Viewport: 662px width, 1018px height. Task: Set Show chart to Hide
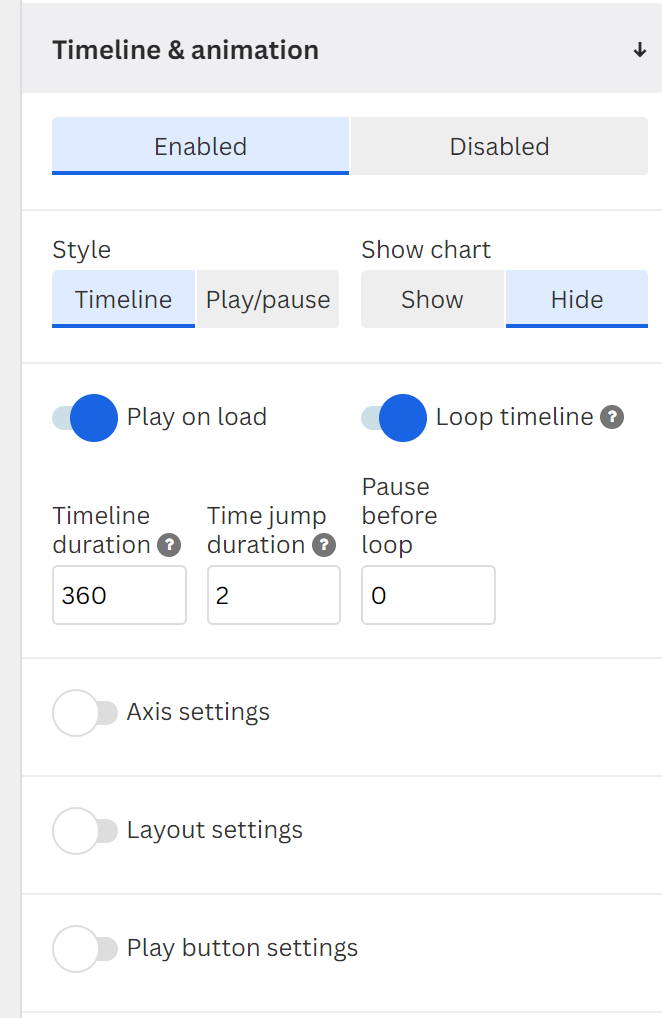coord(577,299)
